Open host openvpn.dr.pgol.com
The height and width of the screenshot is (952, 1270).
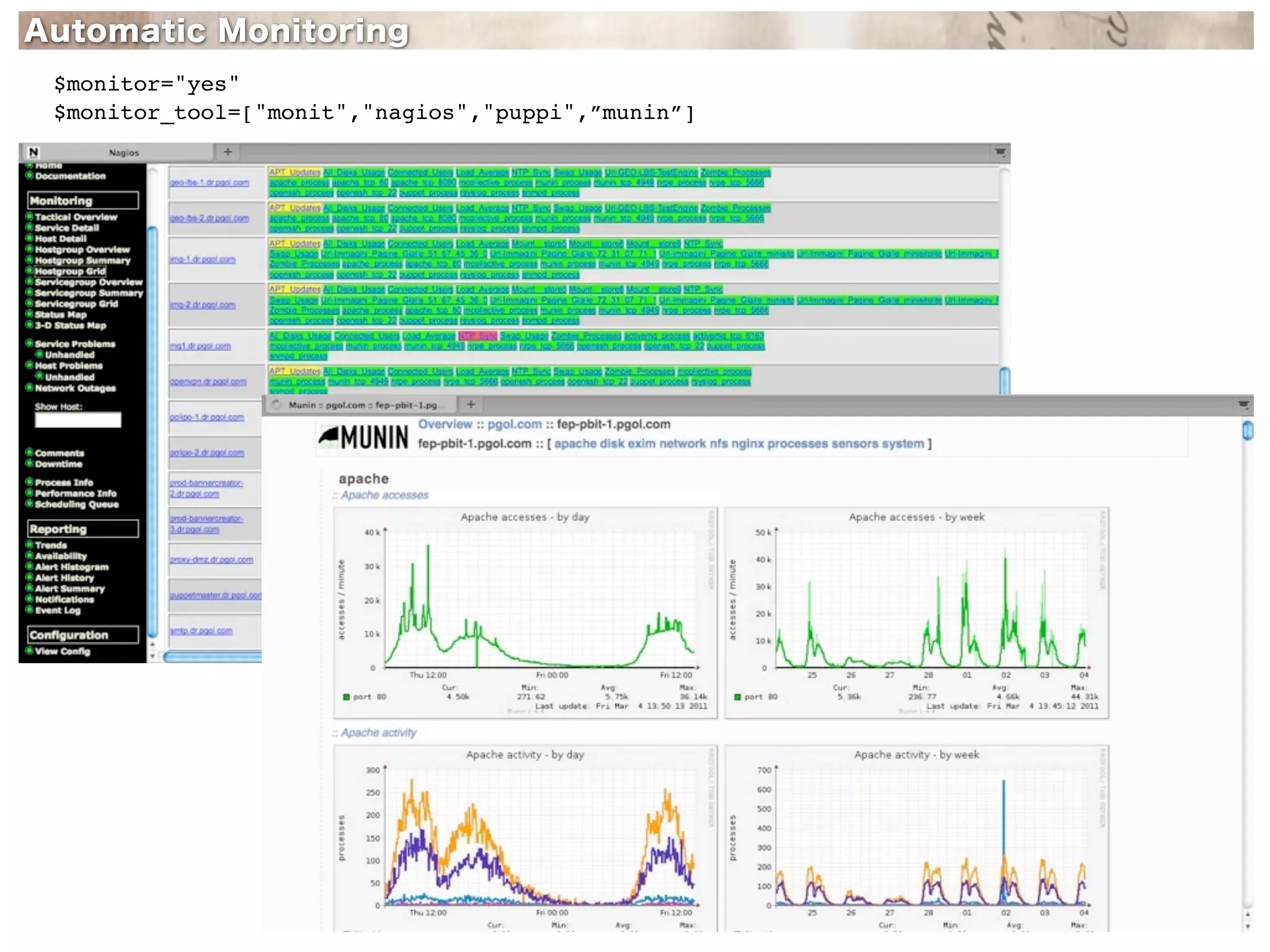coord(208,382)
